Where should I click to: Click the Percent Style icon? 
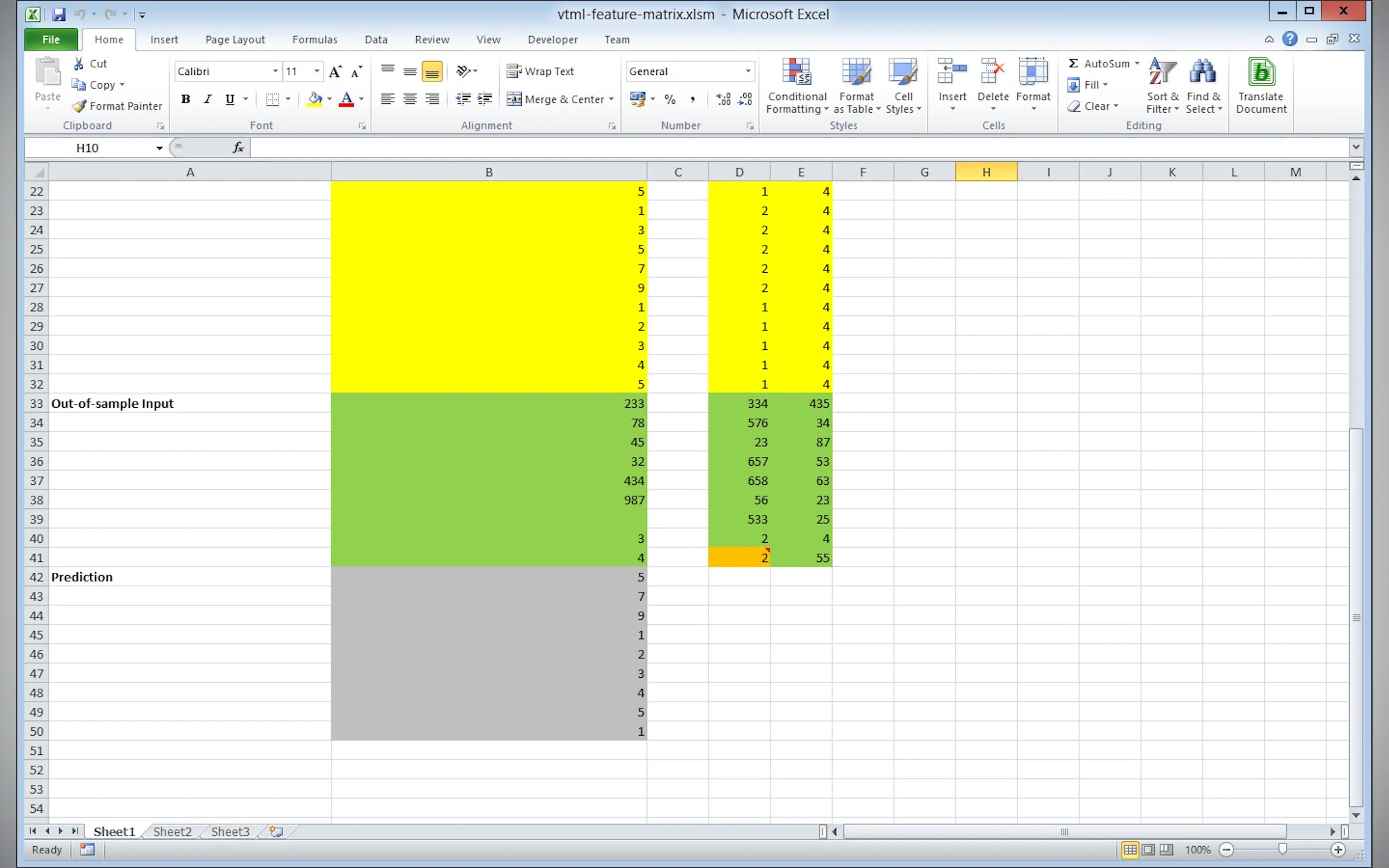click(669, 99)
